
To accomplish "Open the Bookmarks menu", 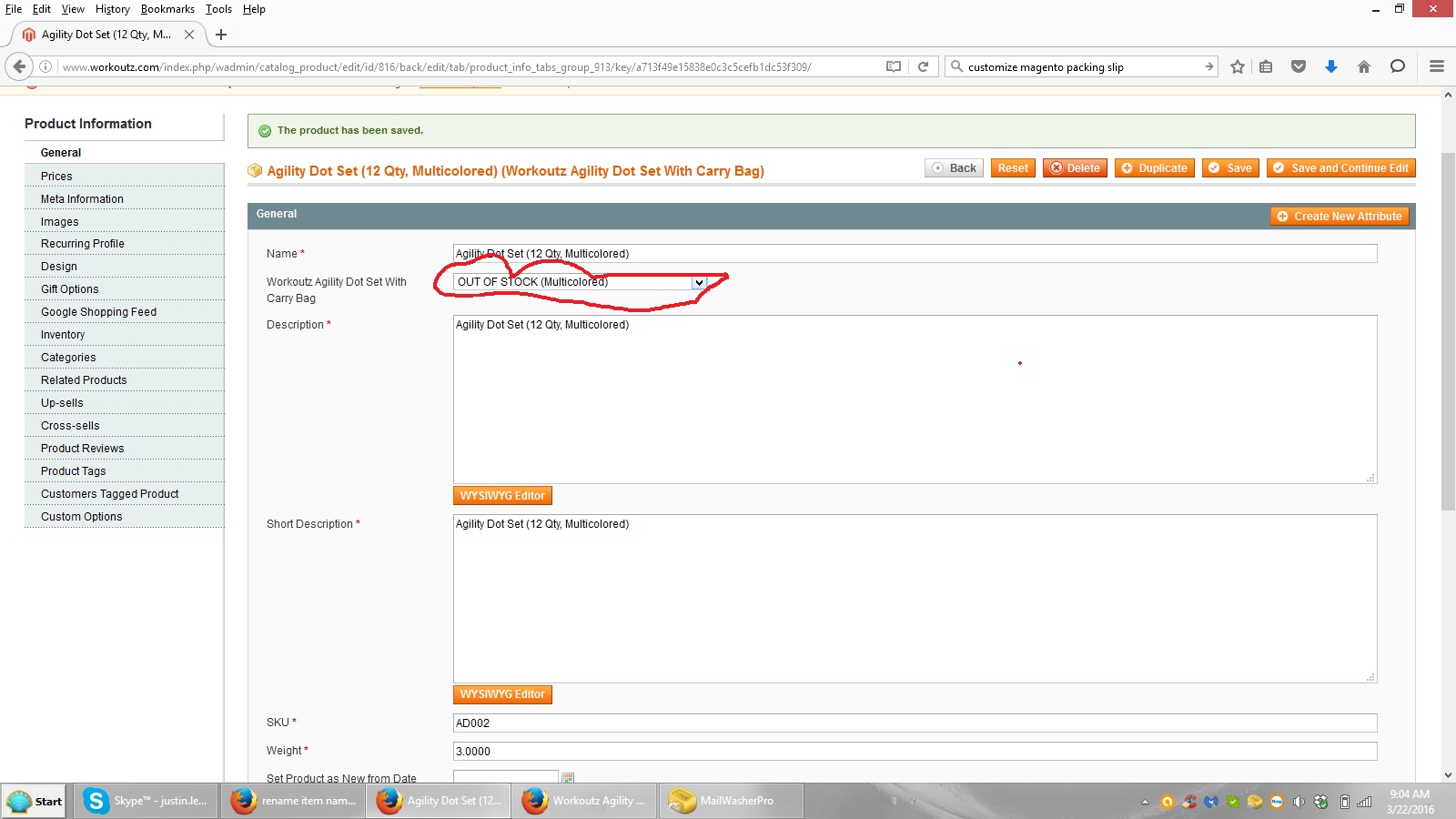I will [167, 9].
